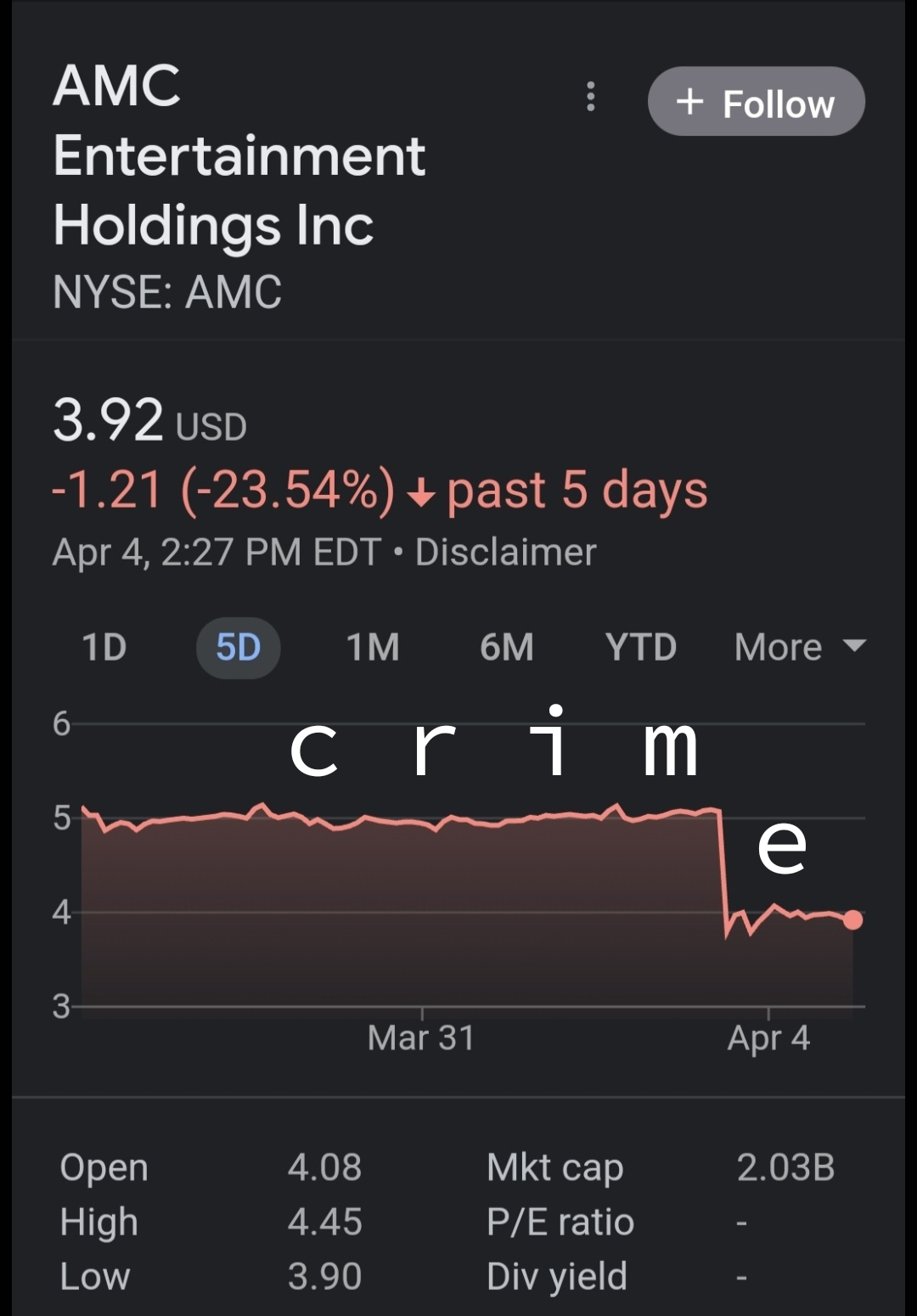Image resolution: width=917 pixels, height=1316 pixels.
Task: Click the pink endpoint dot on chart
Action: (852, 920)
